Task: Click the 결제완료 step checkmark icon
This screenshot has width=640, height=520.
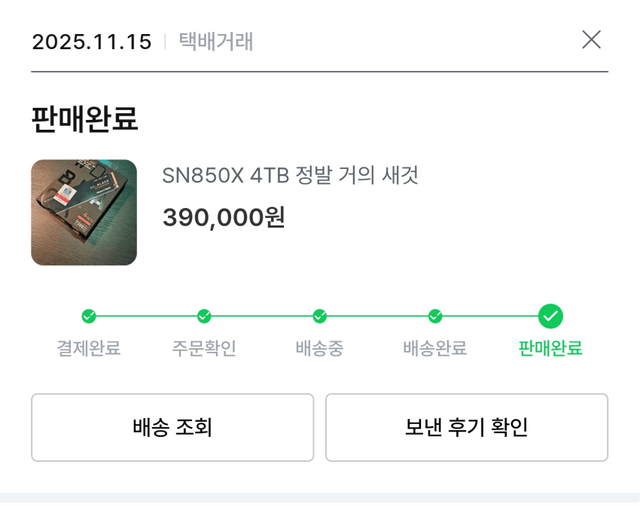Action: (89, 316)
